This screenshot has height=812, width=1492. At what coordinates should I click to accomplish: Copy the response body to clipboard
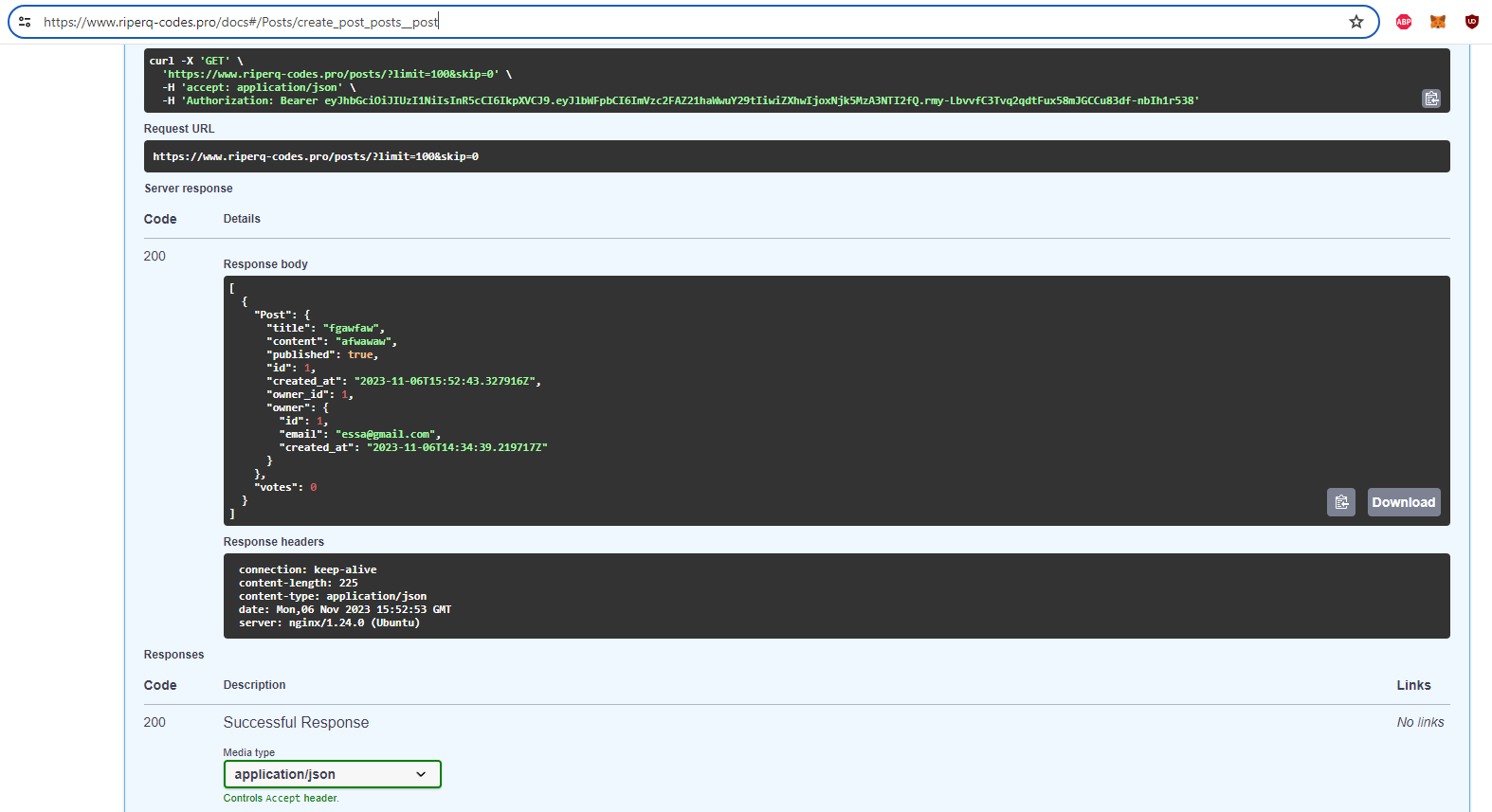[x=1341, y=502]
